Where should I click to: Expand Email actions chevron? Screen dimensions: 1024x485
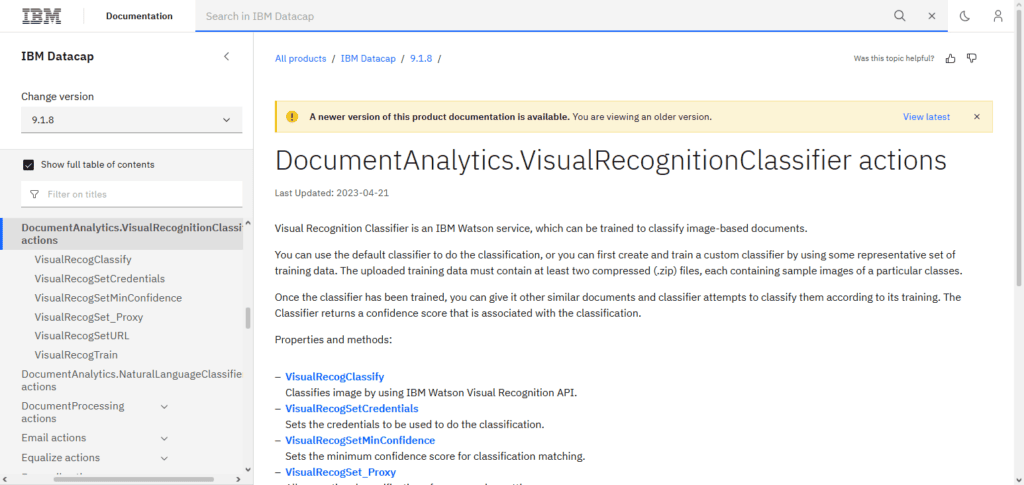pos(165,438)
